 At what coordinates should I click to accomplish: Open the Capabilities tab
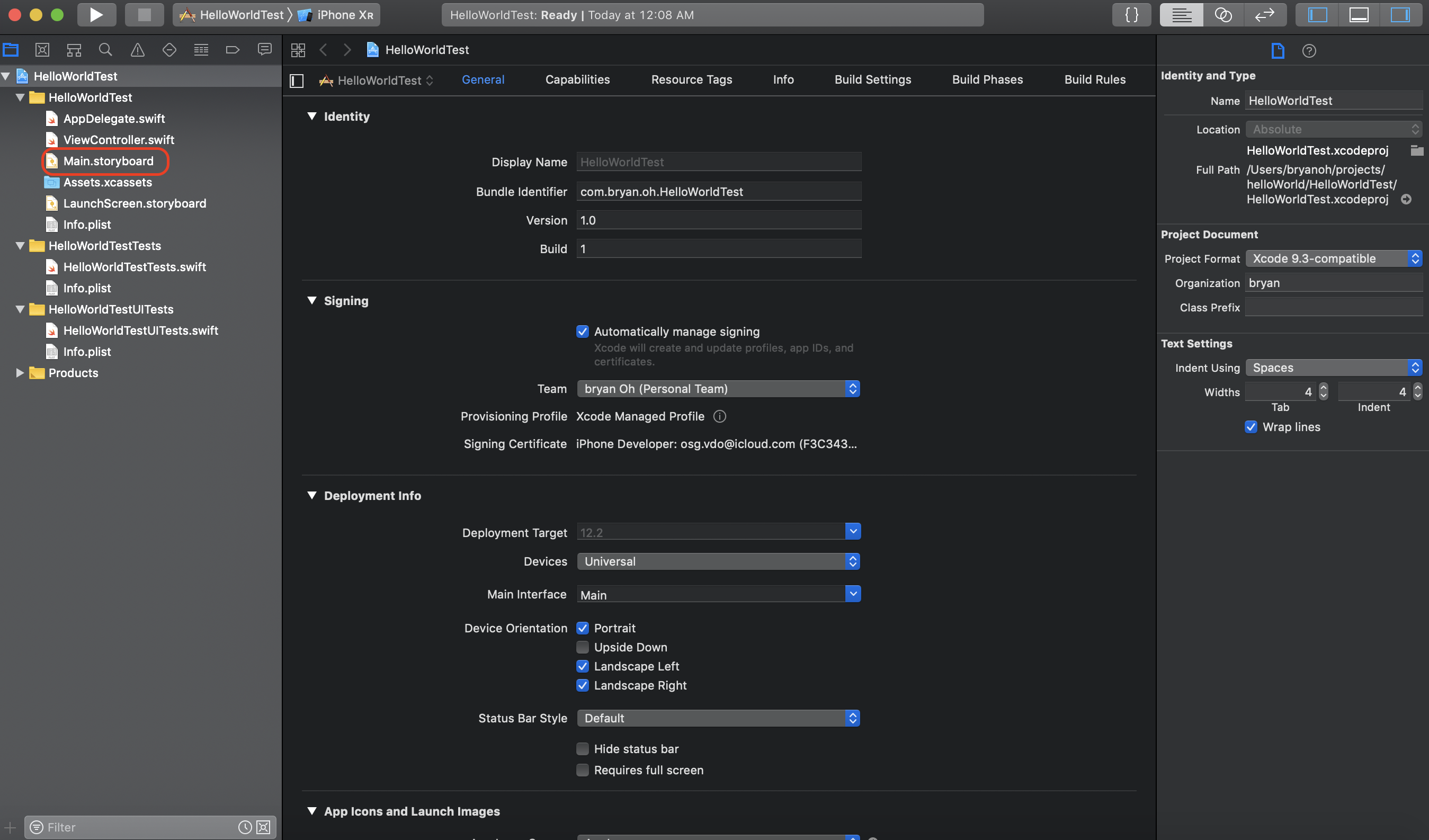pyautogui.click(x=577, y=79)
